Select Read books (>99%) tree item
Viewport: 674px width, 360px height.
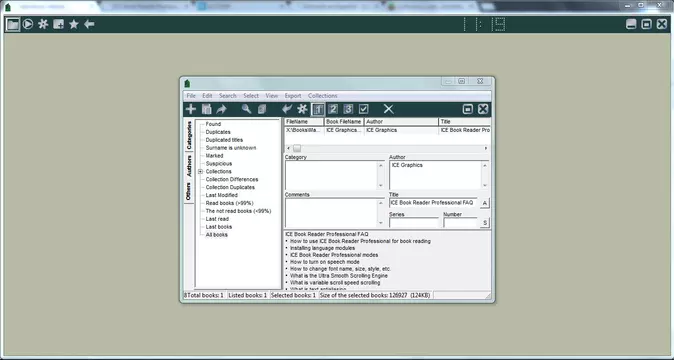click(x=230, y=203)
